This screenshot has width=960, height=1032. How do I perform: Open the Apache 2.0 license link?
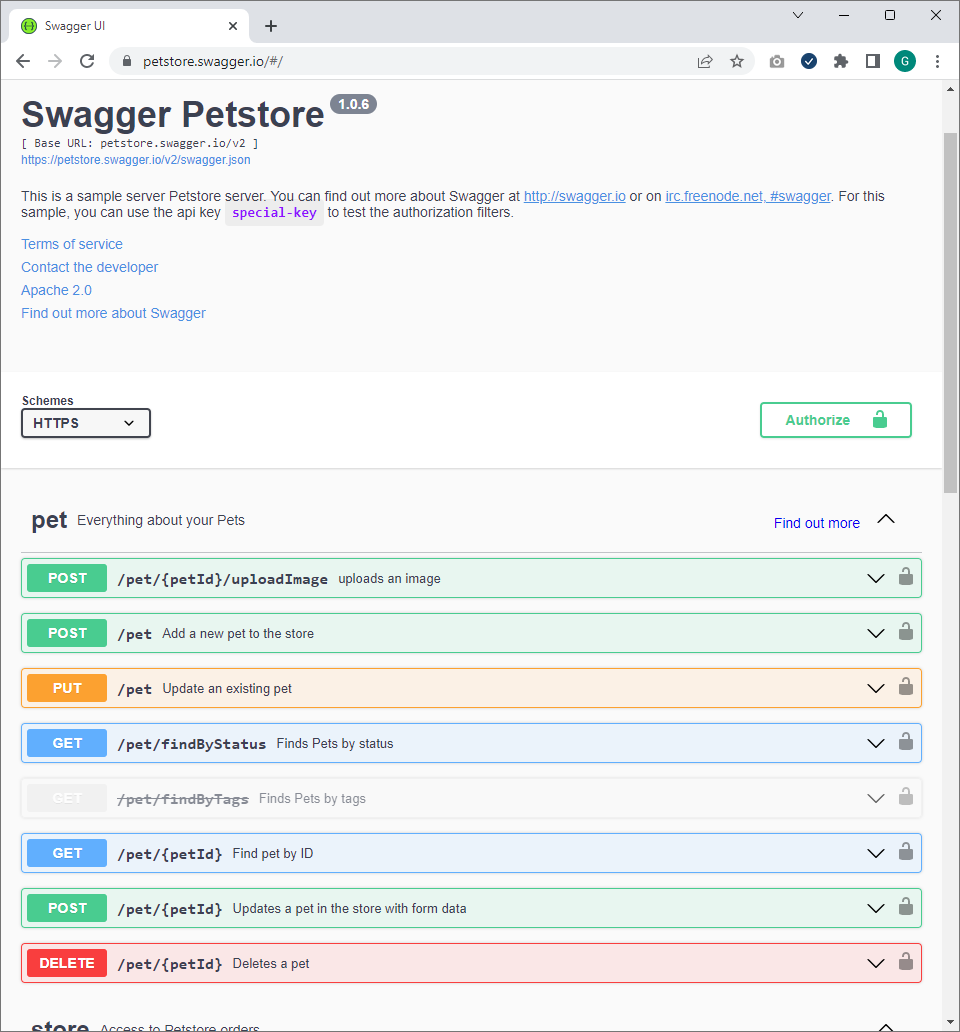pyautogui.click(x=57, y=290)
